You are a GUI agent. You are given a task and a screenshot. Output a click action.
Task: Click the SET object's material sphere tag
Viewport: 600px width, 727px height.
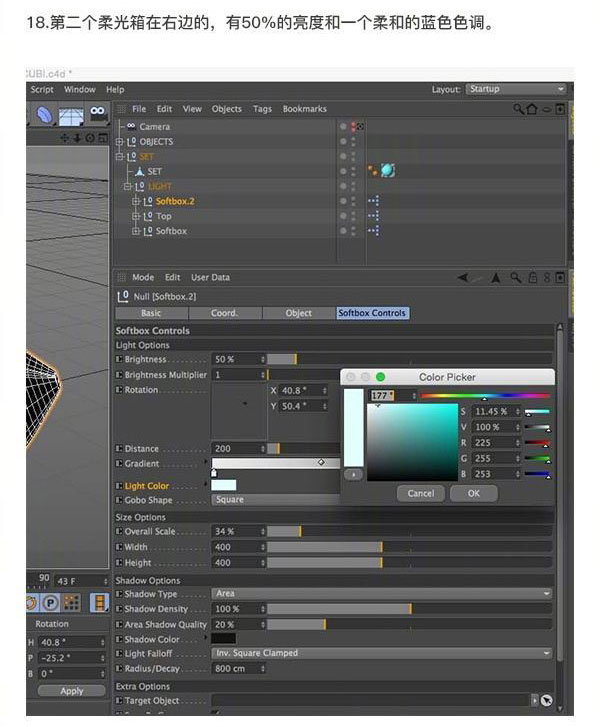[x=388, y=171]
